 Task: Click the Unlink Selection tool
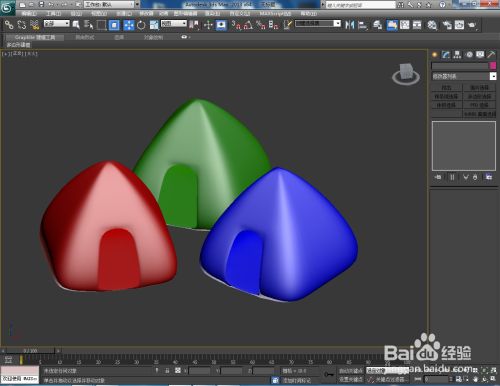[22, 25]
